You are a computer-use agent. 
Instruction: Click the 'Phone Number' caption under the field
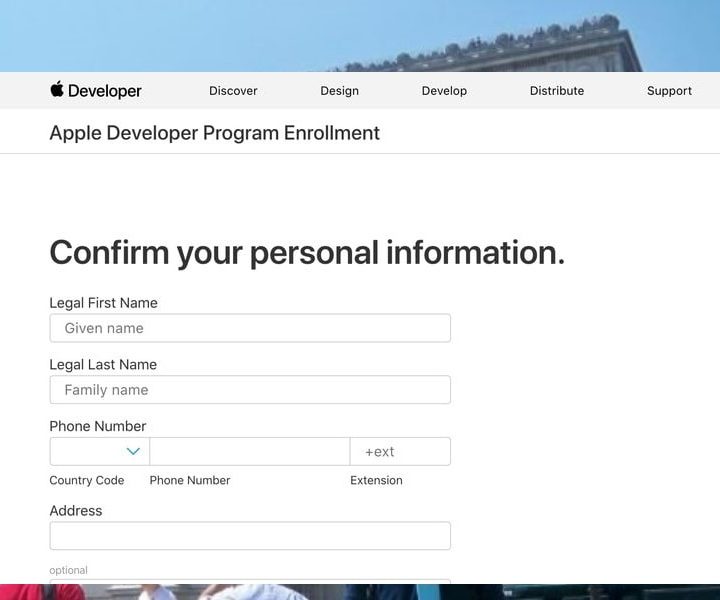(x=190, y=480)
